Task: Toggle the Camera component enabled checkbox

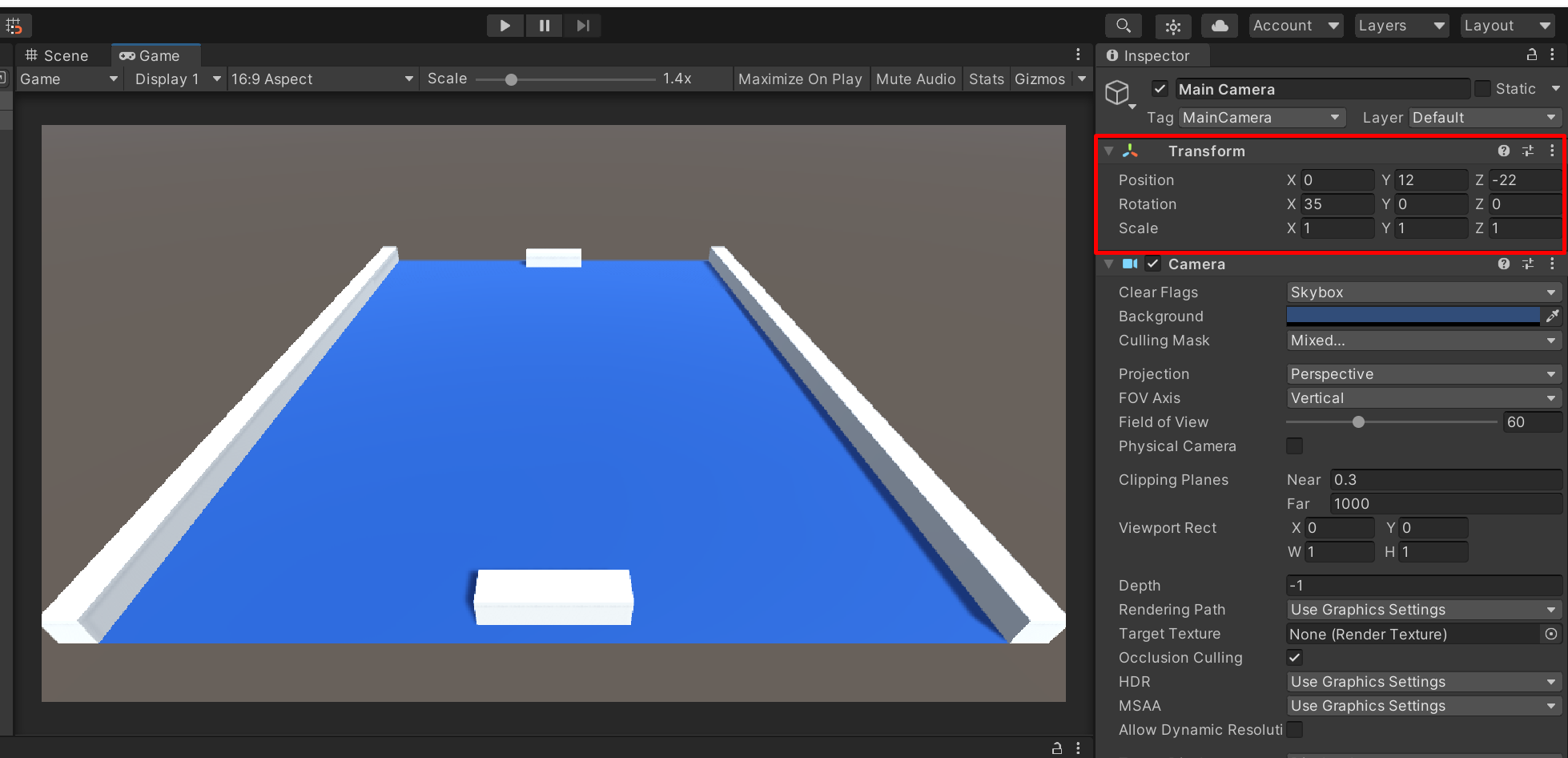Action: (x=1153, y=264)
